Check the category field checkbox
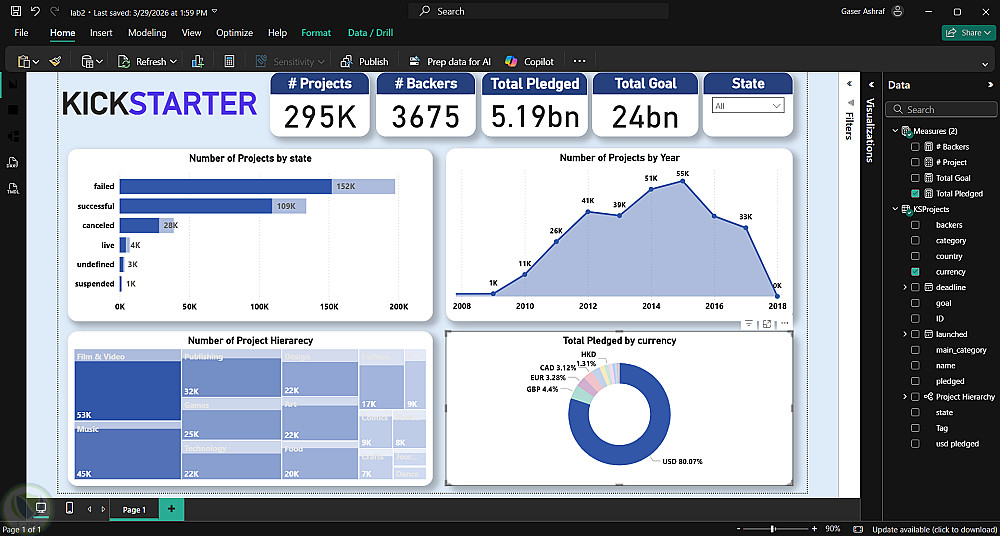1000x536 pixels. pos(915,241)
